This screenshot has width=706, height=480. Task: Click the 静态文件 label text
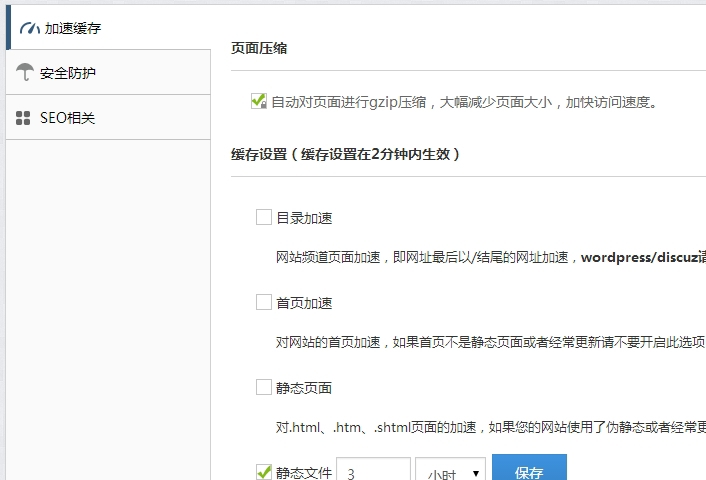(304, 473)
